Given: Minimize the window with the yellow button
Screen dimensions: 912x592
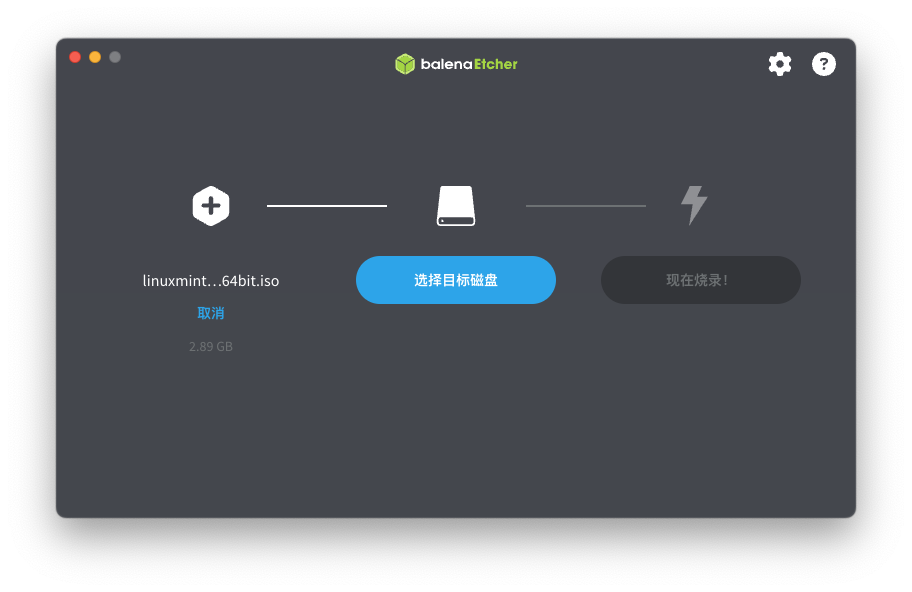Looking at the screenshot, I should tap(95, 57).
